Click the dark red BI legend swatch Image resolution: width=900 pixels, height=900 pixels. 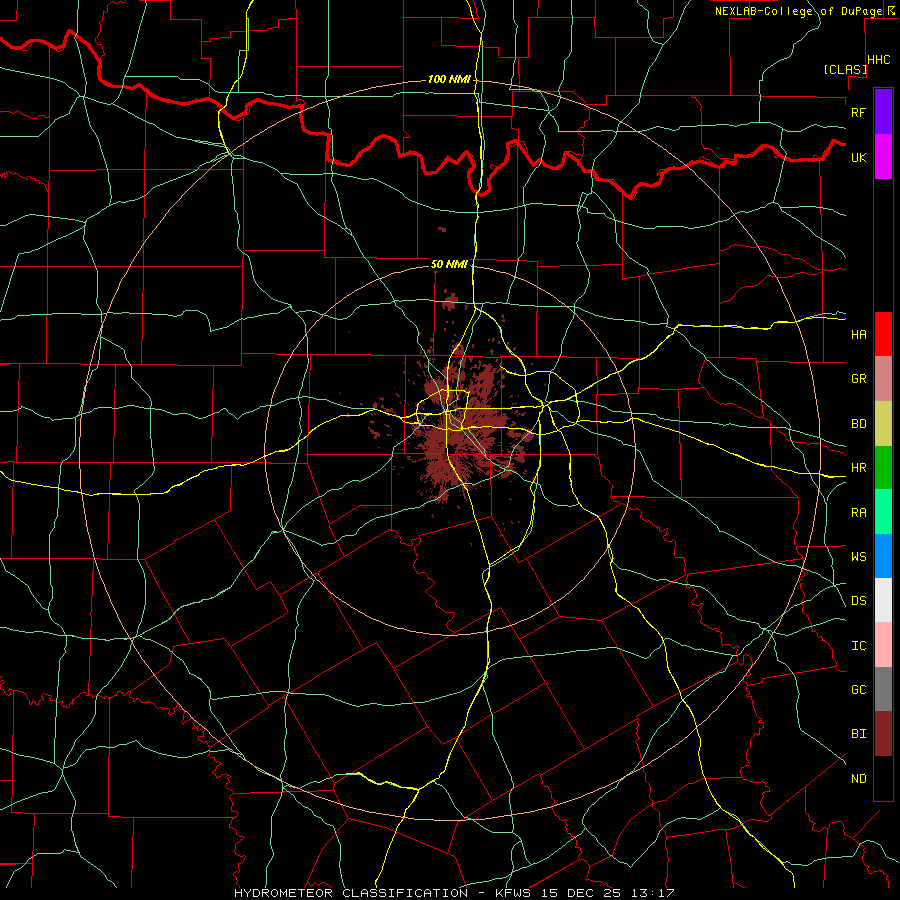[x=883, y=734]
